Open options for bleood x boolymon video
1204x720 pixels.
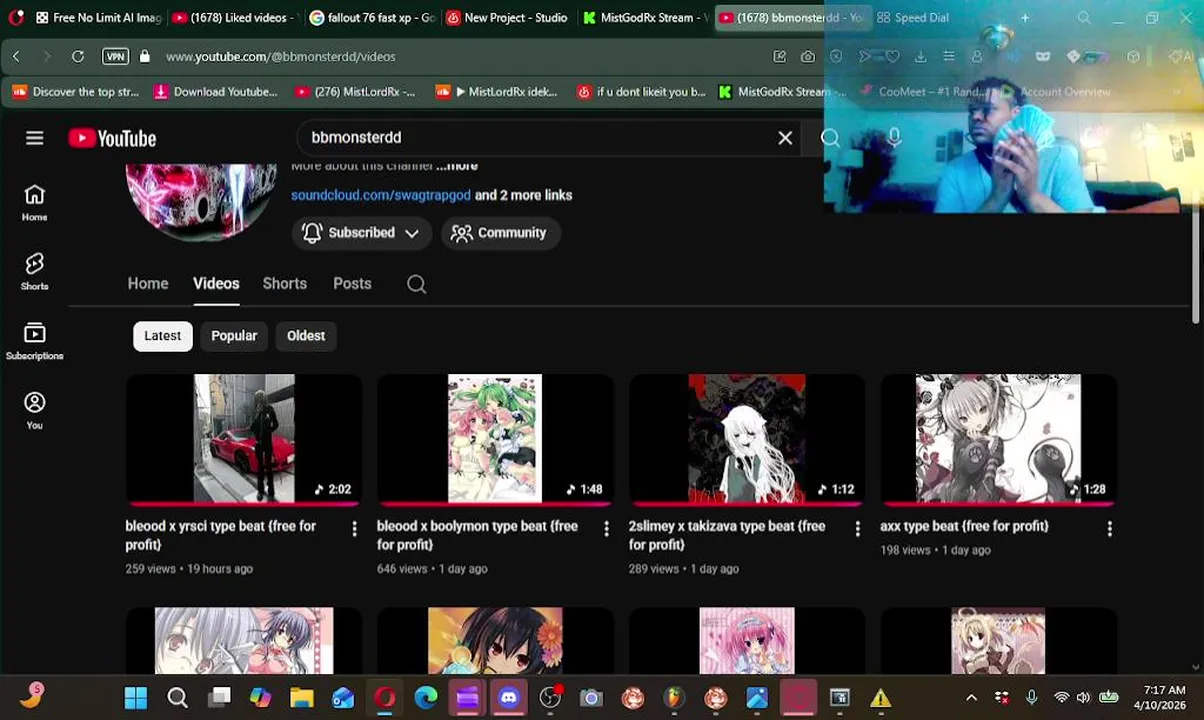tap(606, 528)
